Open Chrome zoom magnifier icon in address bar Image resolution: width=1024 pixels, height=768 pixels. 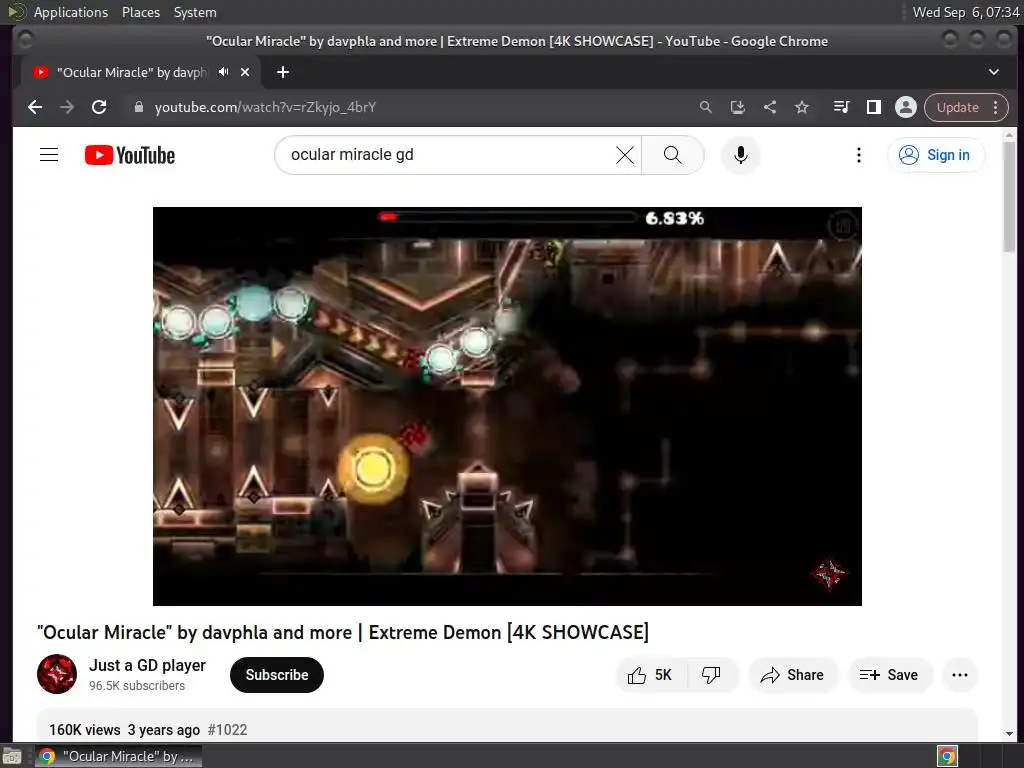tap(705, 107)
